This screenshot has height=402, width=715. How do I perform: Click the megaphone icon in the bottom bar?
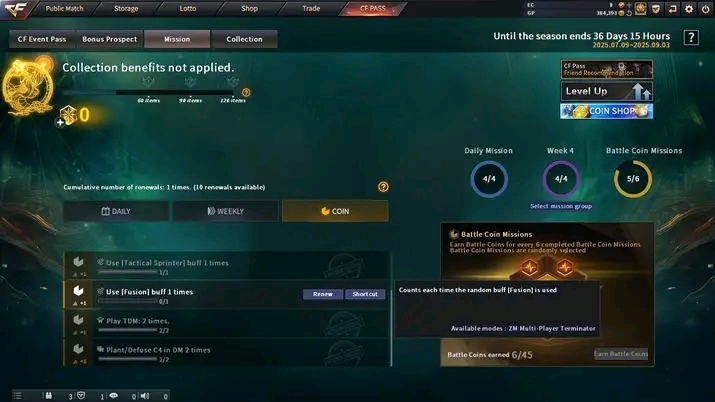click(145, 396)
